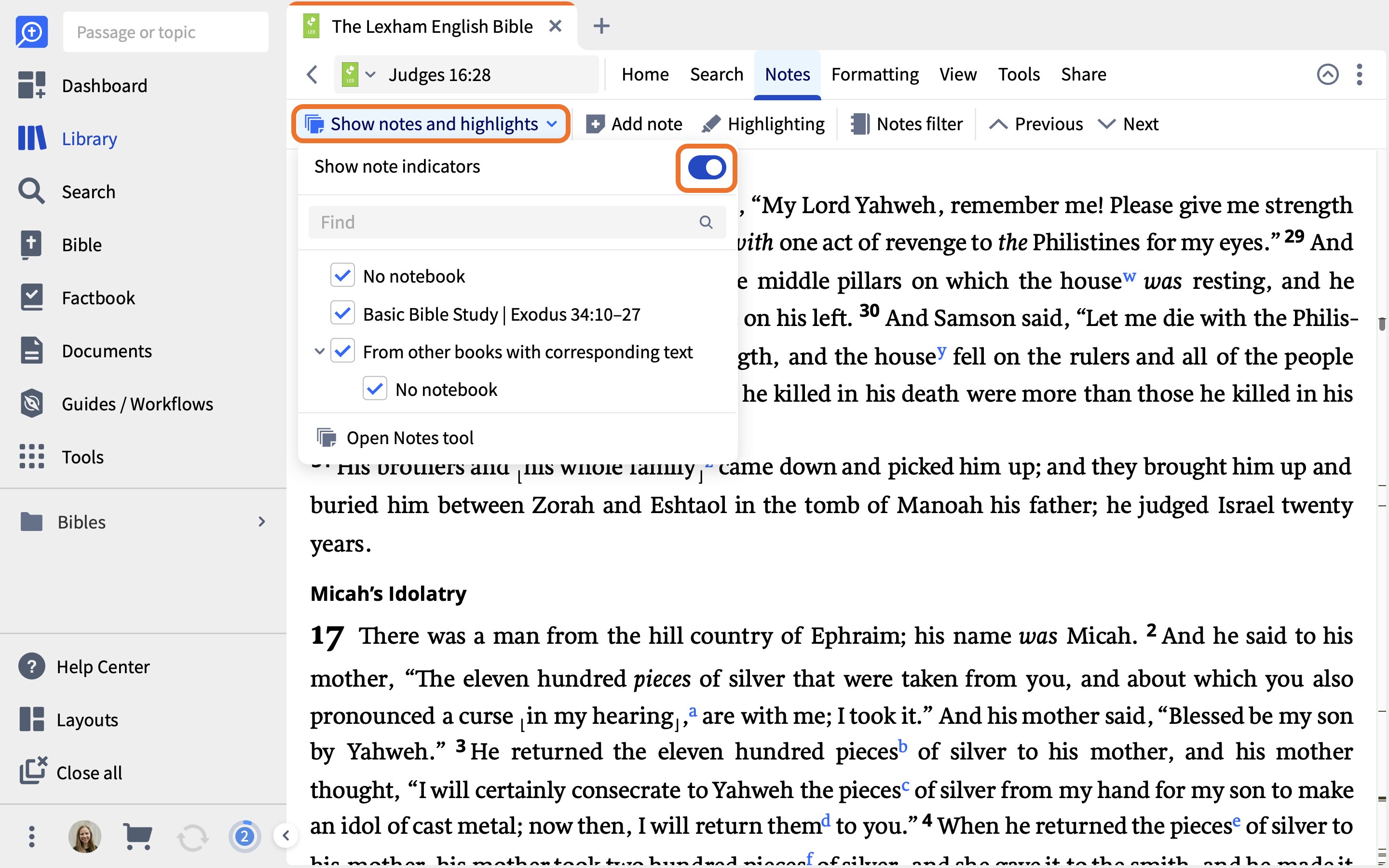The width and height of the screenshot is (1389, 868).
Task: Turn off Show note indicators switch
Action: point(707,168)
